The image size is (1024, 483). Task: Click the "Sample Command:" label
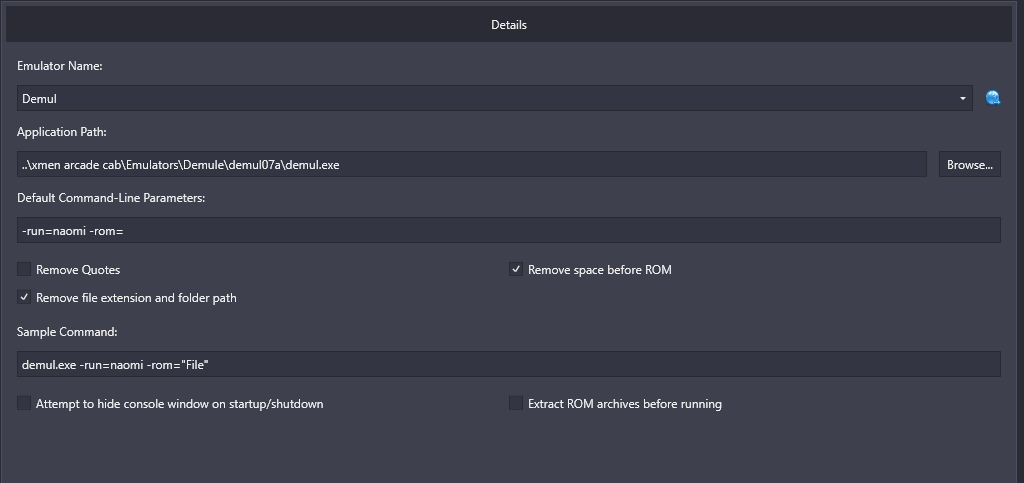[67, 331]
